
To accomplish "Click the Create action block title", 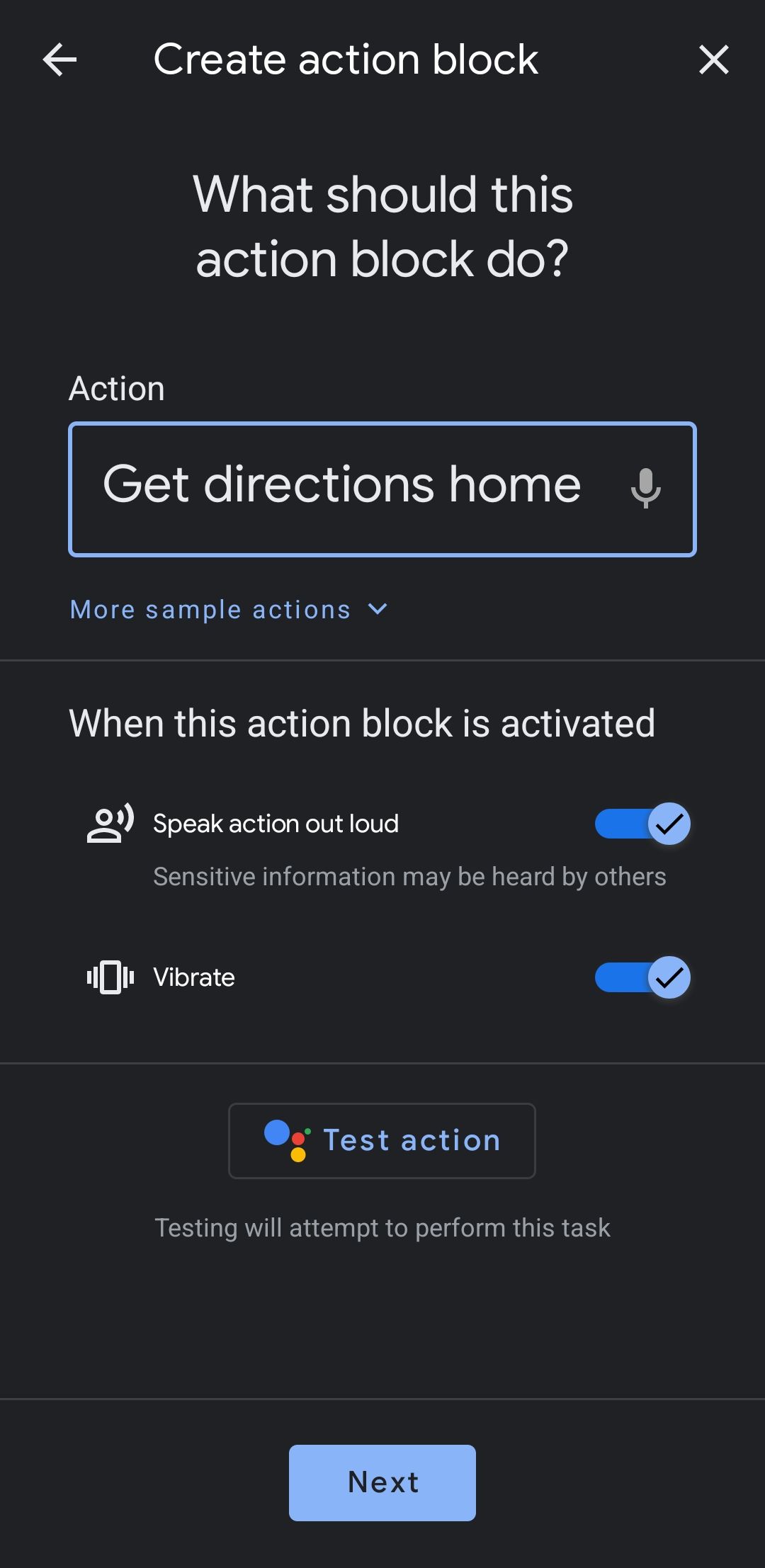I will (x=346, y=59).
